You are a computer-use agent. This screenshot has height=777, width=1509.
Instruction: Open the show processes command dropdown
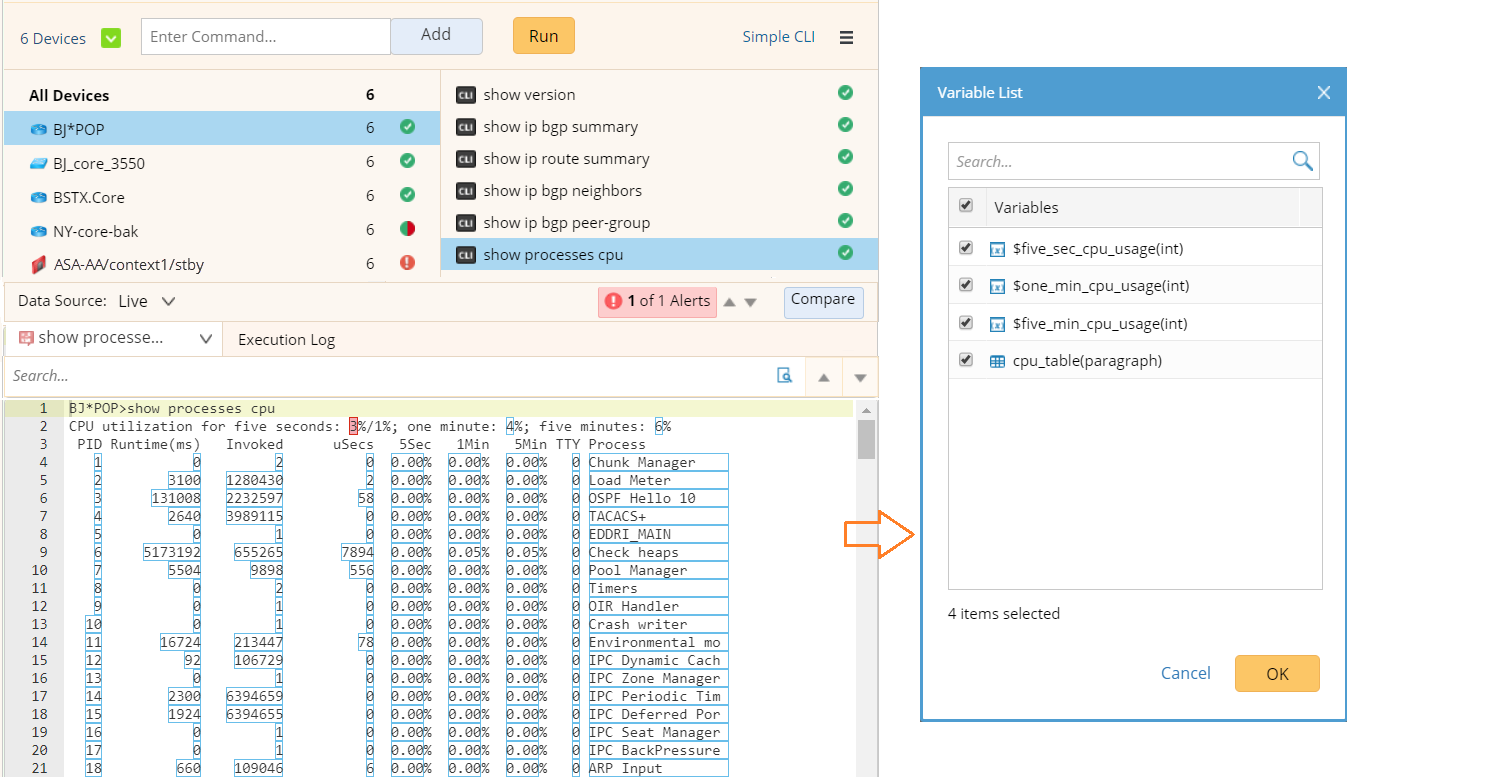pos(205,339)
